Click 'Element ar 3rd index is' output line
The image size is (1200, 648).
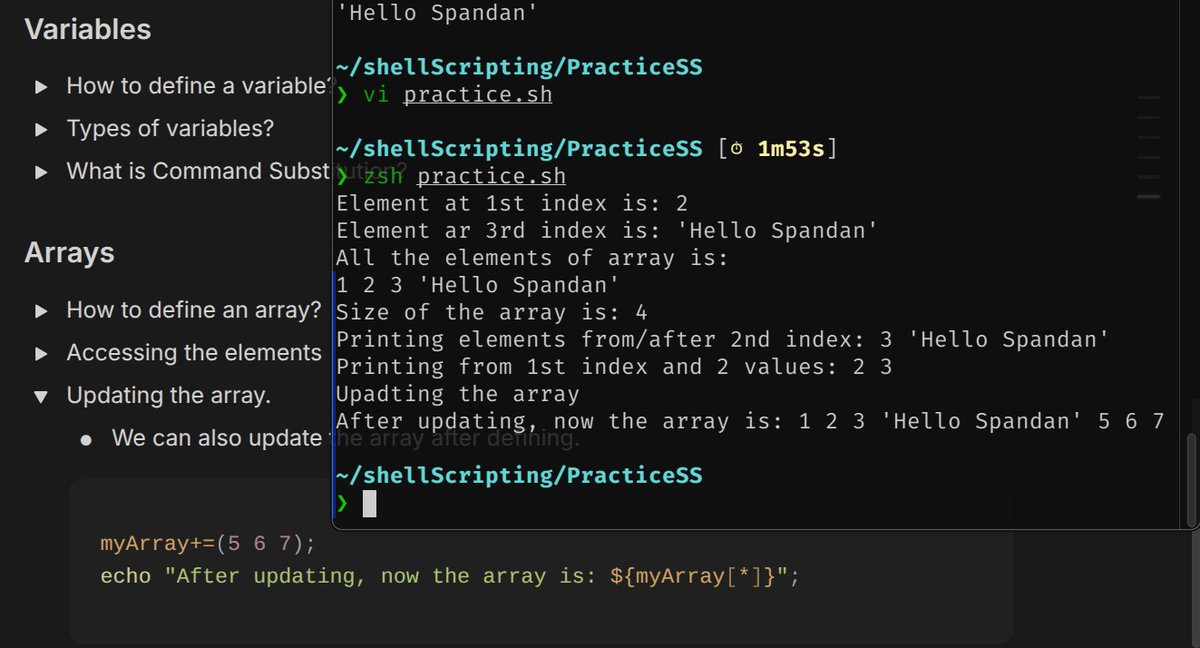coord(607,231)
